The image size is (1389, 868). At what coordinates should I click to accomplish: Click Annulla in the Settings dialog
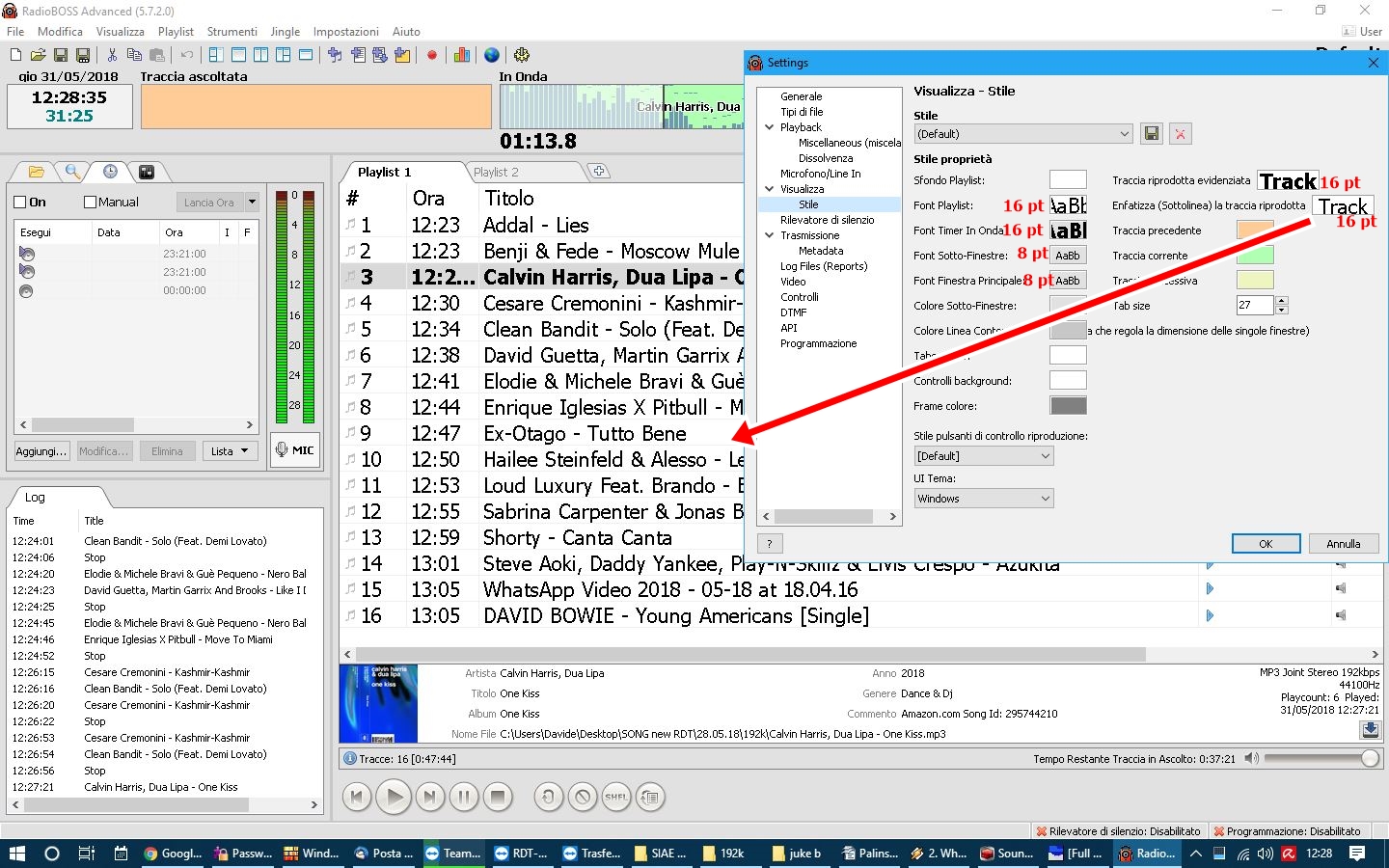click(1343, 544)
